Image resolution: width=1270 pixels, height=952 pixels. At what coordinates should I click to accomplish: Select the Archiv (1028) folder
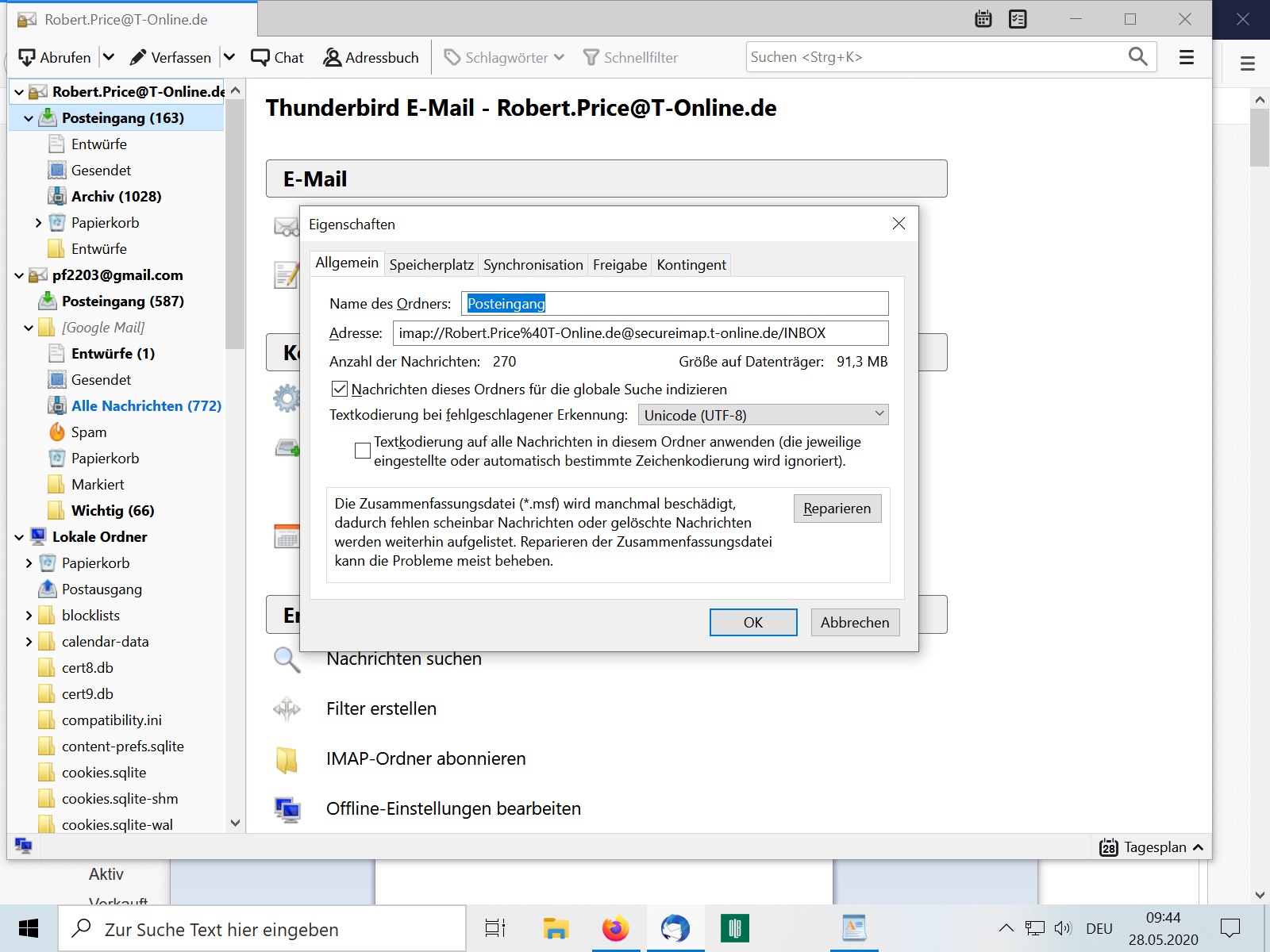click(x=116, y=196)
